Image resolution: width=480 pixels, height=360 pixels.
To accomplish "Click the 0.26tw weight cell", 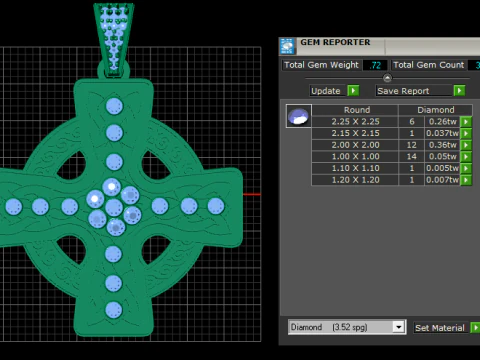I will tap(442, 122).
